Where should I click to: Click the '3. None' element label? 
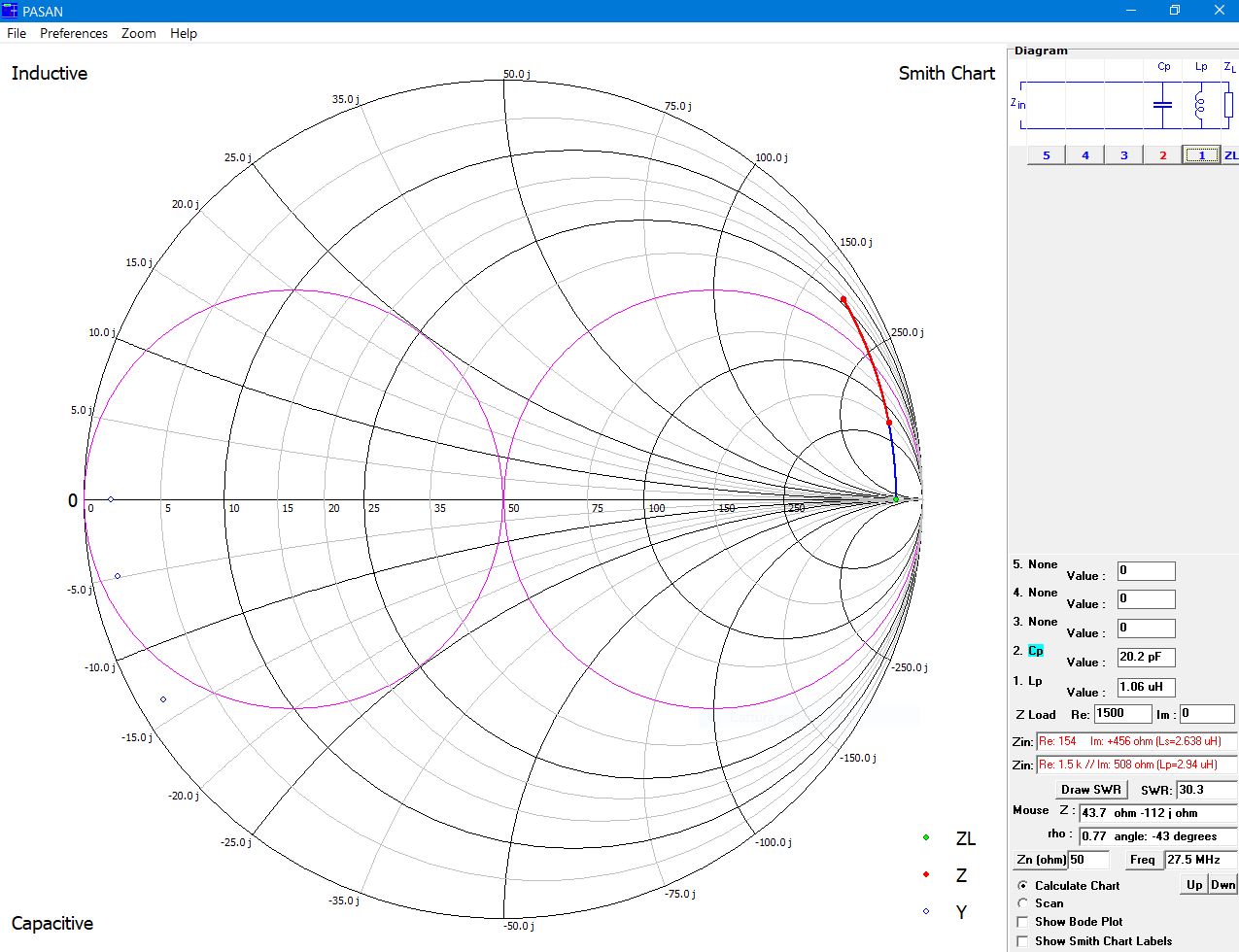(1035, 622)
